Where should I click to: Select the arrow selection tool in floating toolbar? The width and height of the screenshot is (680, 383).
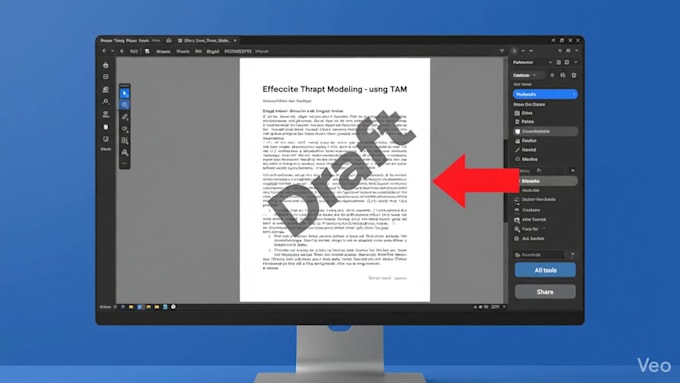click(124, 93)
